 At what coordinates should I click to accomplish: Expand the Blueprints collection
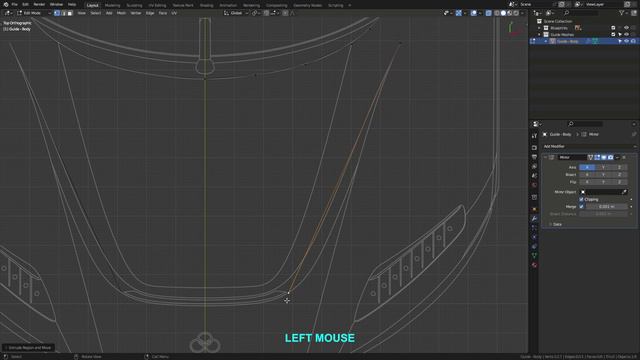point(539,28)
